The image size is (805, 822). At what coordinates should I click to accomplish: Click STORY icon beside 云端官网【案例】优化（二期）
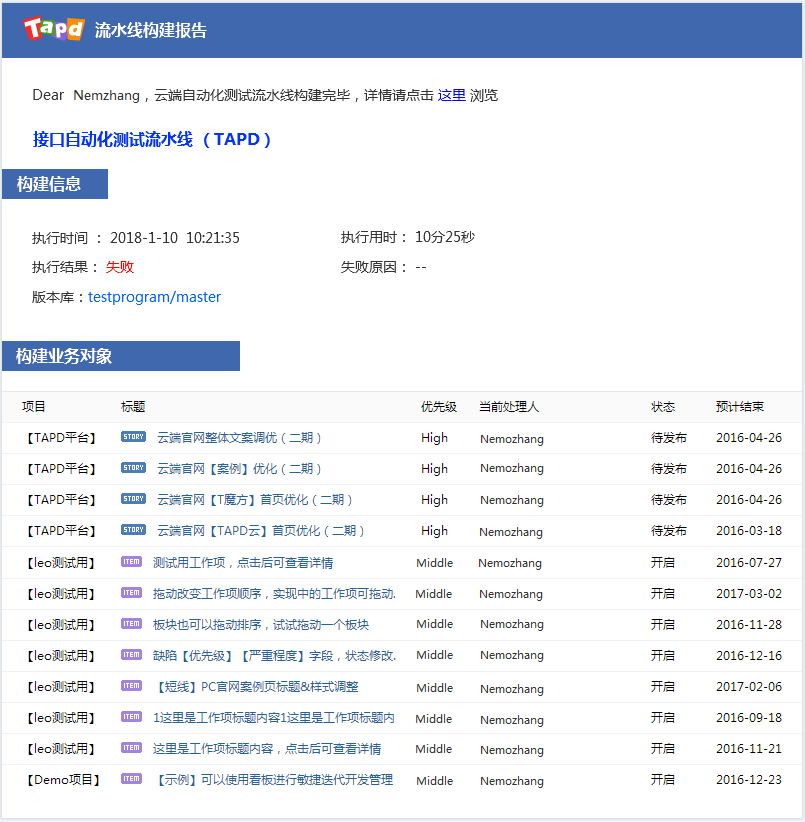tap(133, 468)
